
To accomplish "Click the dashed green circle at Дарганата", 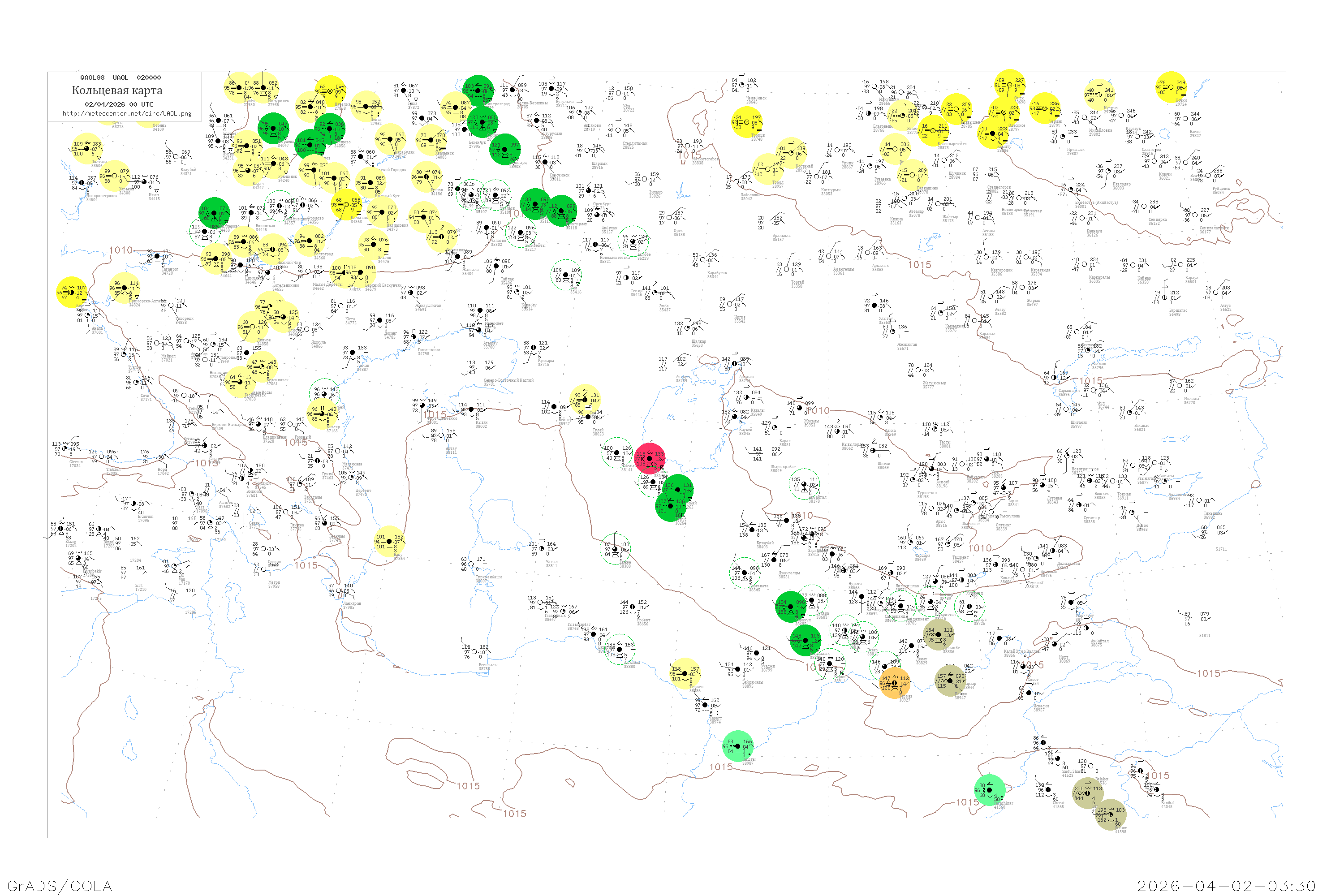I will click(744, 573).
